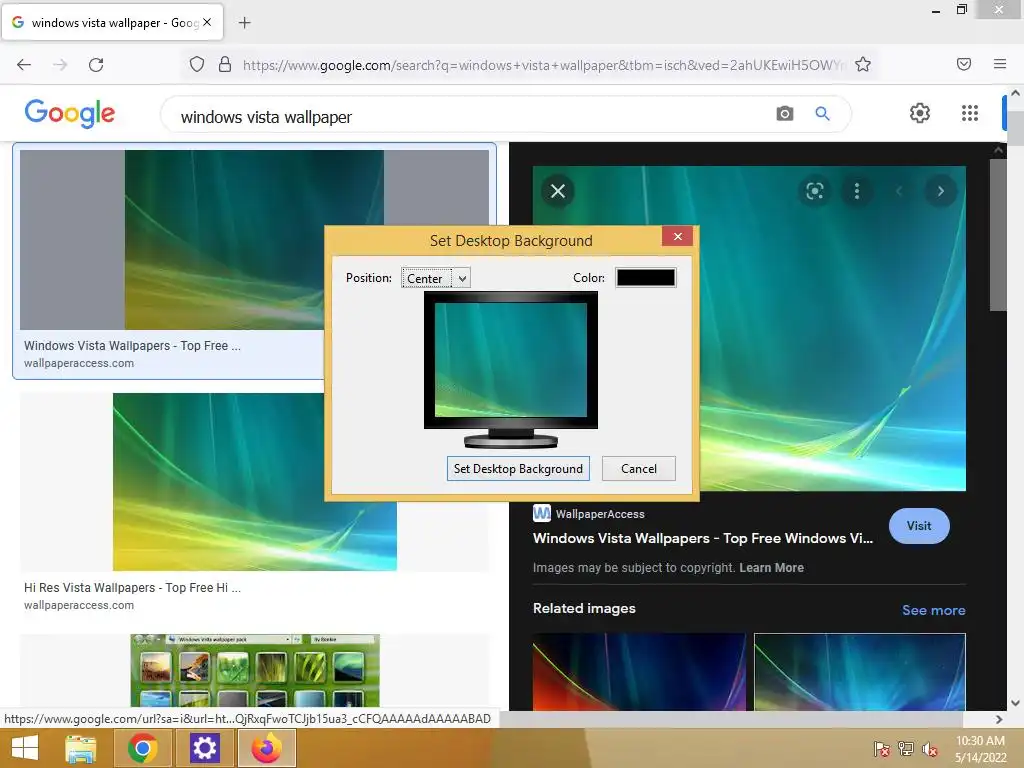Click the muted volume tray icon

930,748
